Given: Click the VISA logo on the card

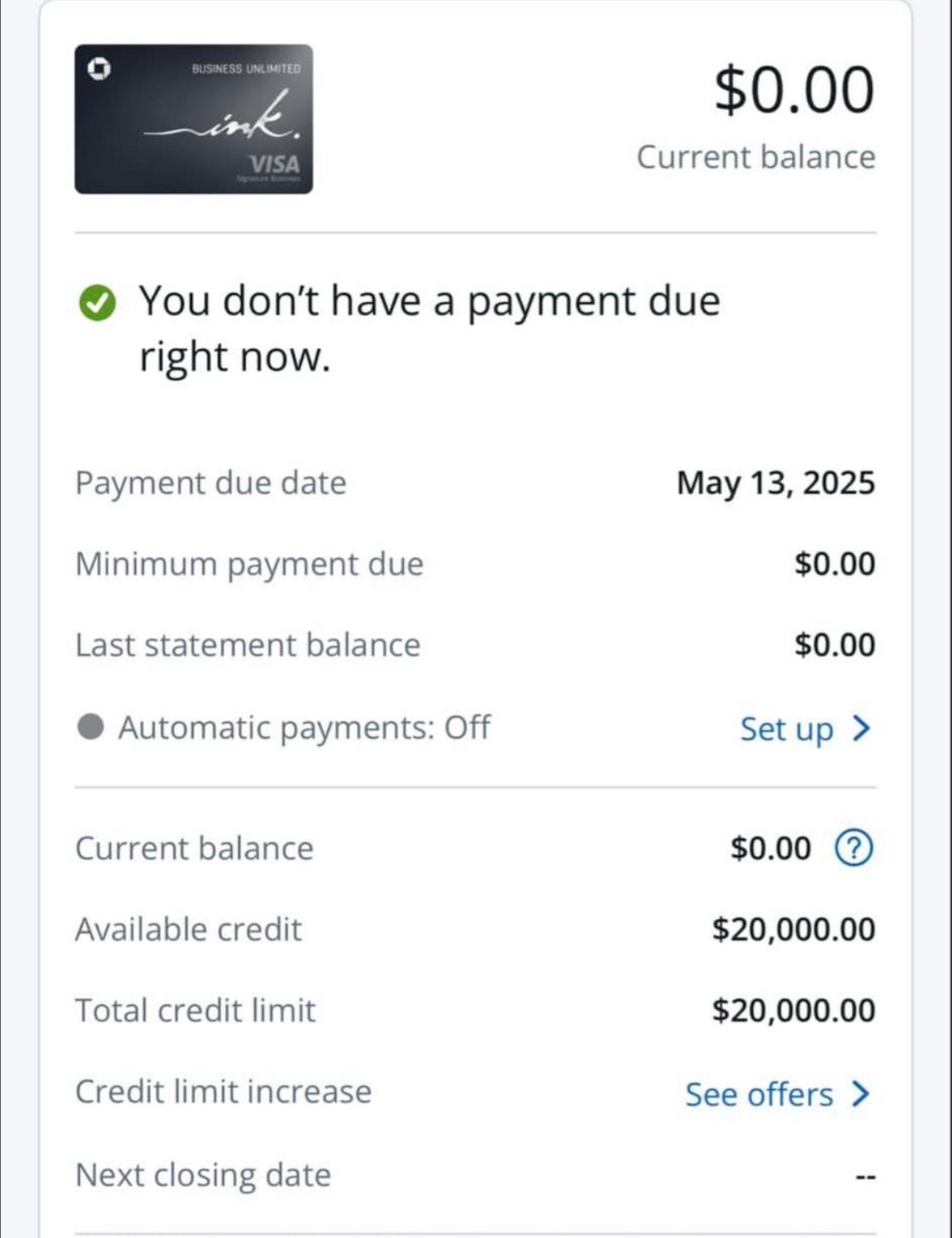Looking at the screenshot, I should [x=275, y=163].
